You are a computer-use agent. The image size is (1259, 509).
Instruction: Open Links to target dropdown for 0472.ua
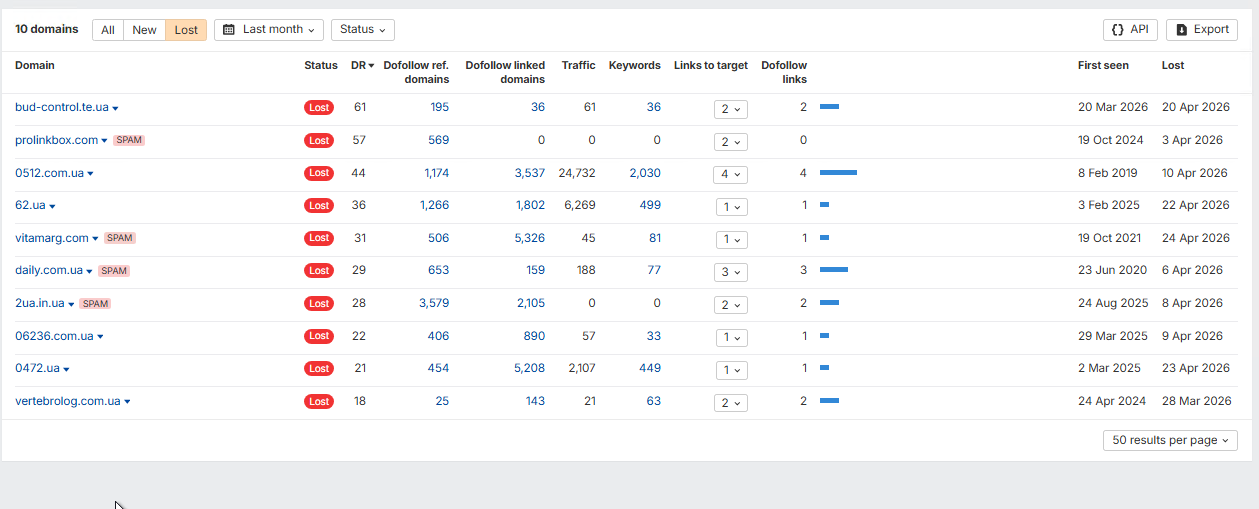tap(731, 370)
